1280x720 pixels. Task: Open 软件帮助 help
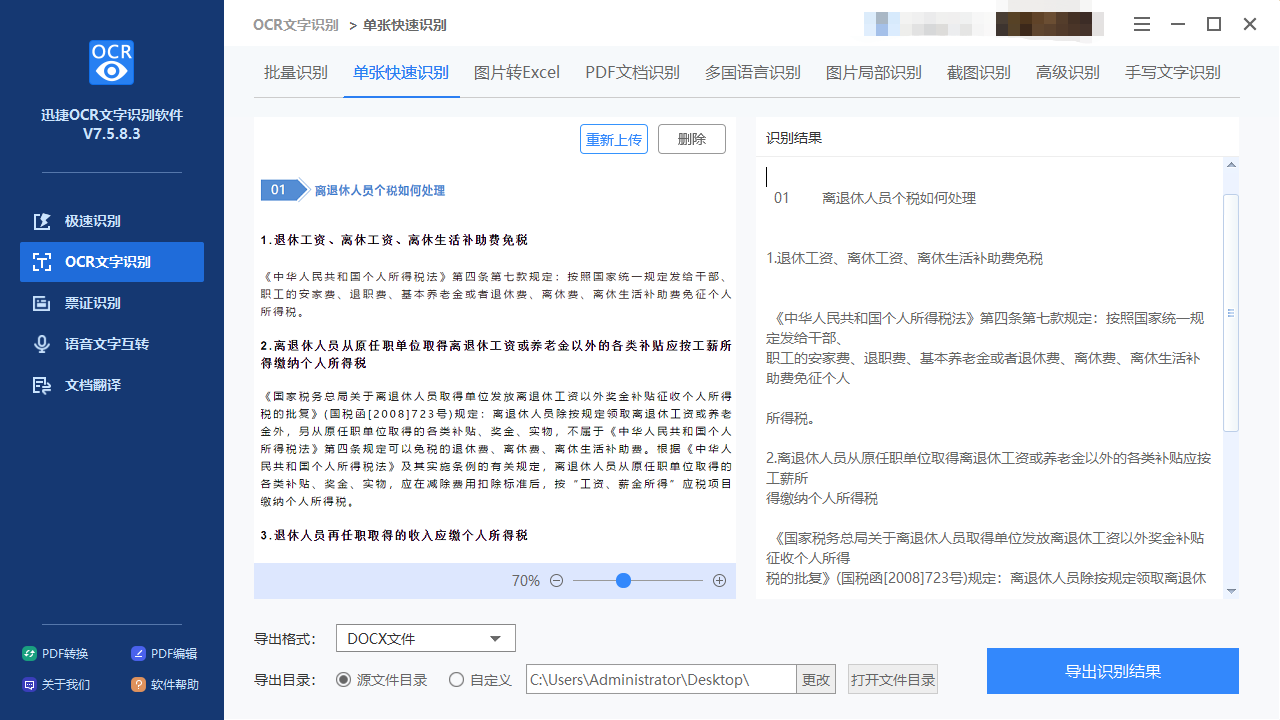[165, 685]
